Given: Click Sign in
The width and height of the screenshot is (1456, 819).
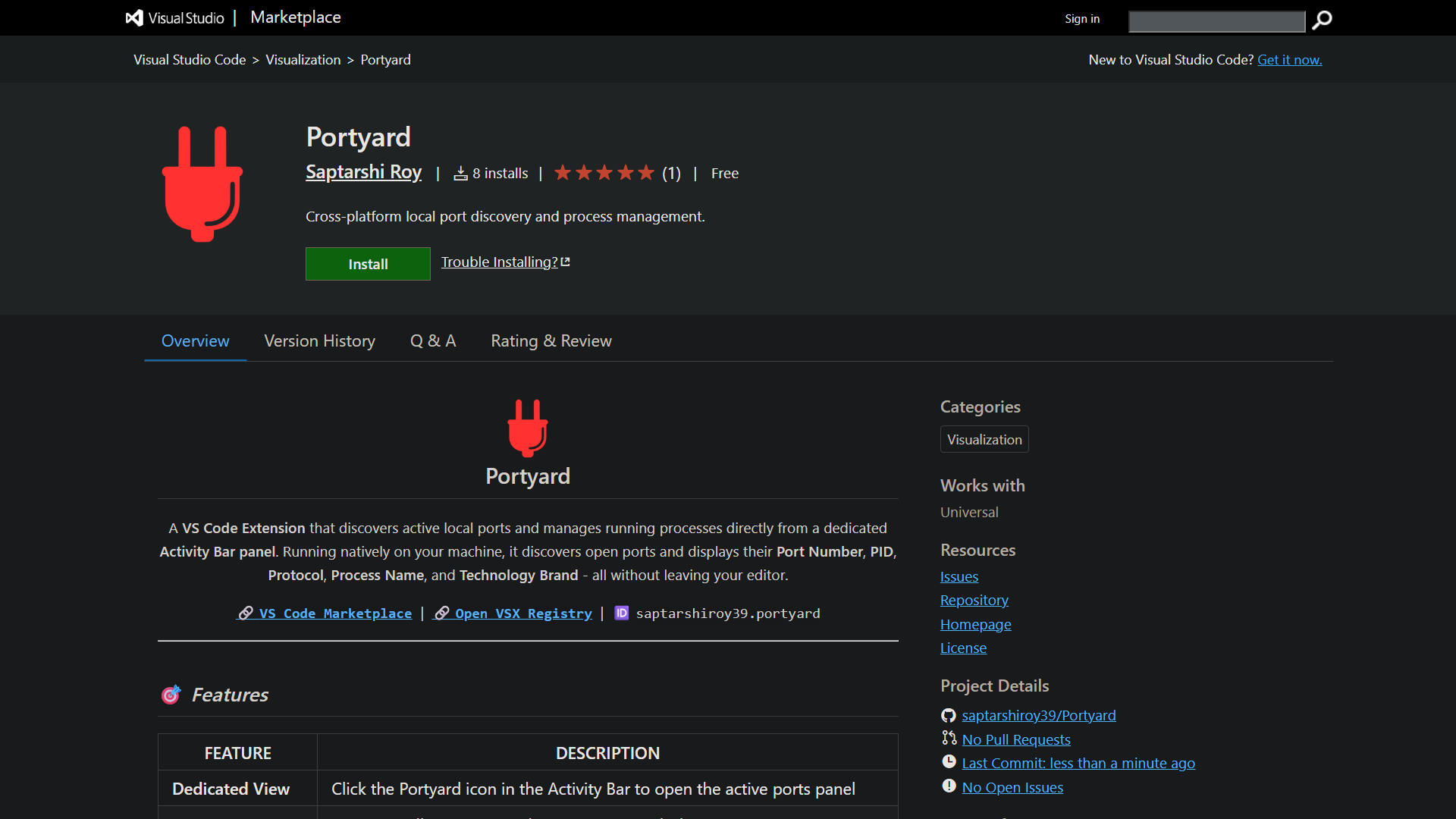Looking at the screenshot, I should point(1082,19).
